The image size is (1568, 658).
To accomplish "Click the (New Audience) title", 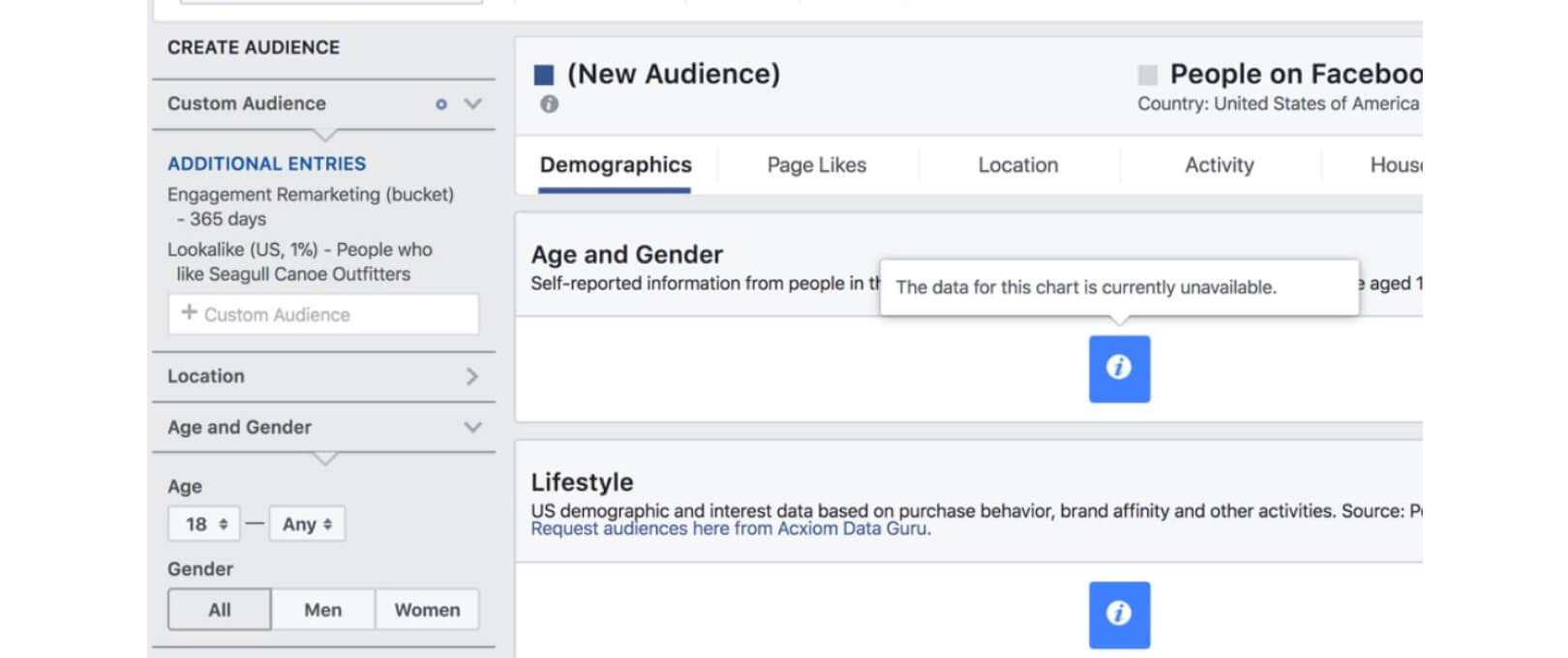I will tap(674, 75).
